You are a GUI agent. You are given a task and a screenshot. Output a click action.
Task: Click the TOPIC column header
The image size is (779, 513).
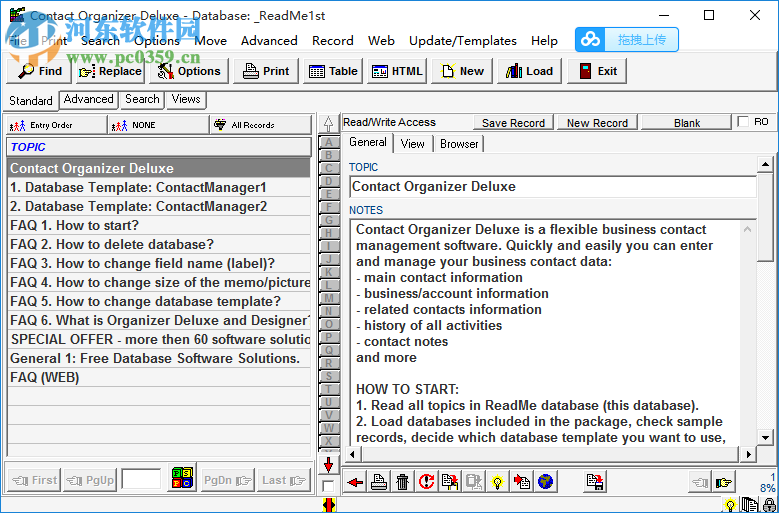pos(159,147)
